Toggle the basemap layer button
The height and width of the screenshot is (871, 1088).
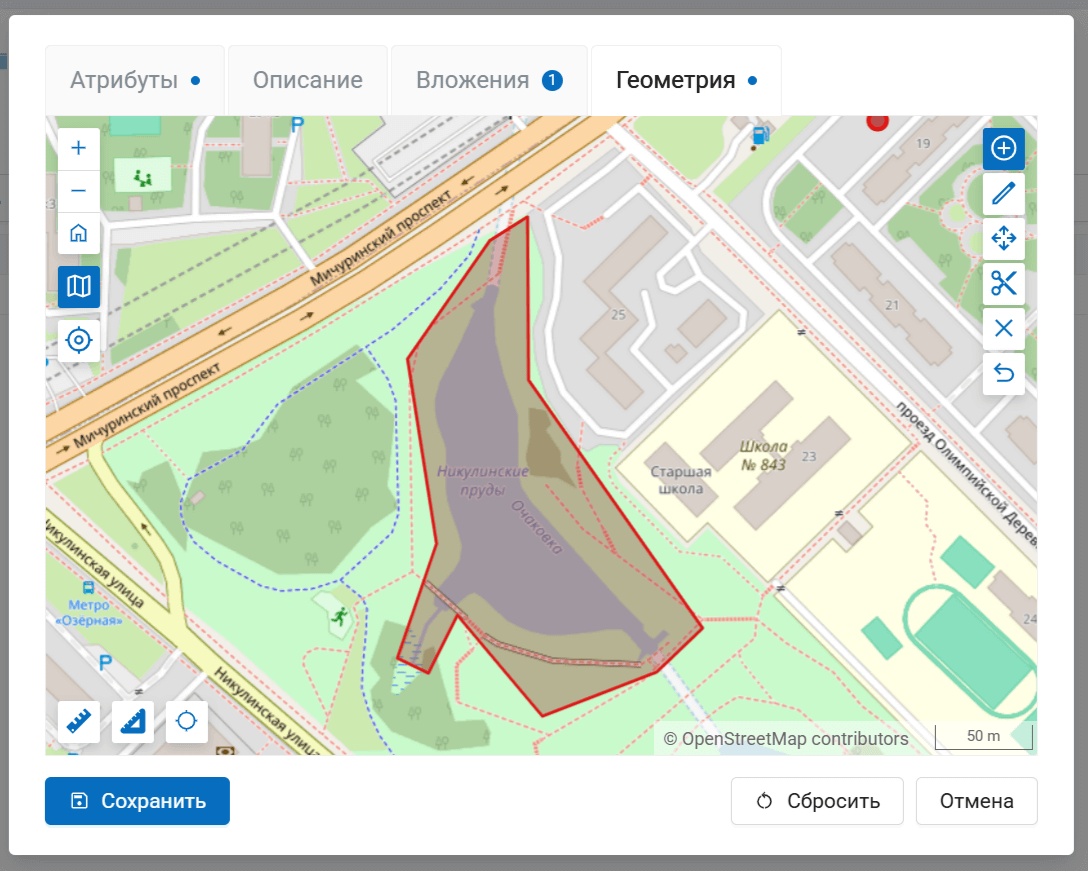click(x=79, y=287)
